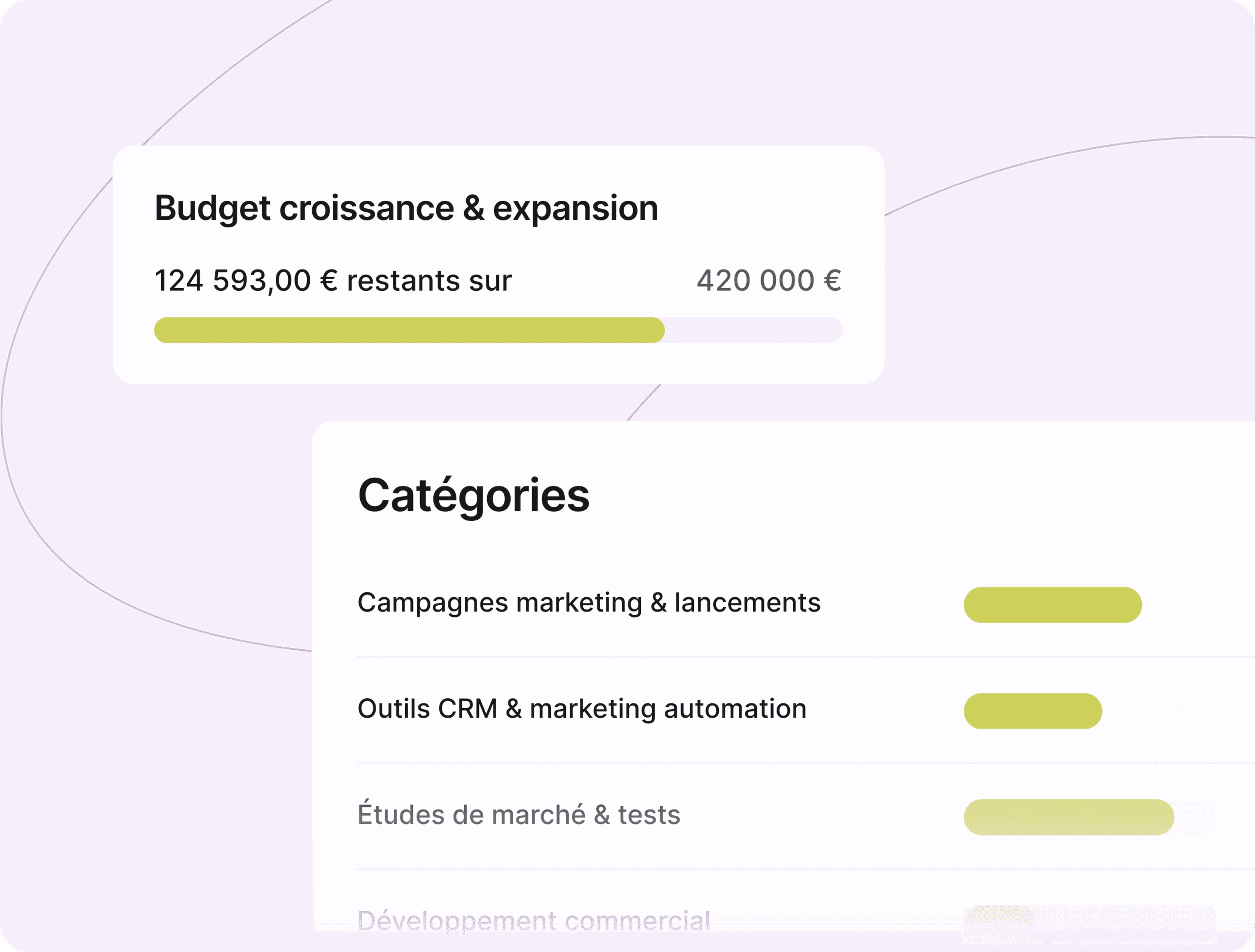Click the Outils CRM progress bar
Image resolution: width=1255 pixels, height=952 pixels.
1089,711
